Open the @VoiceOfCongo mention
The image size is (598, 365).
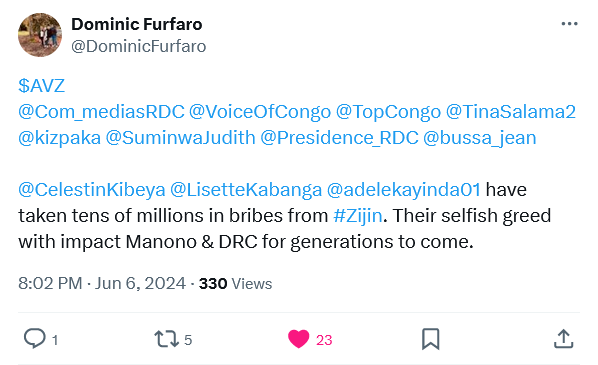pyautogui.click(x=260, y=112)
